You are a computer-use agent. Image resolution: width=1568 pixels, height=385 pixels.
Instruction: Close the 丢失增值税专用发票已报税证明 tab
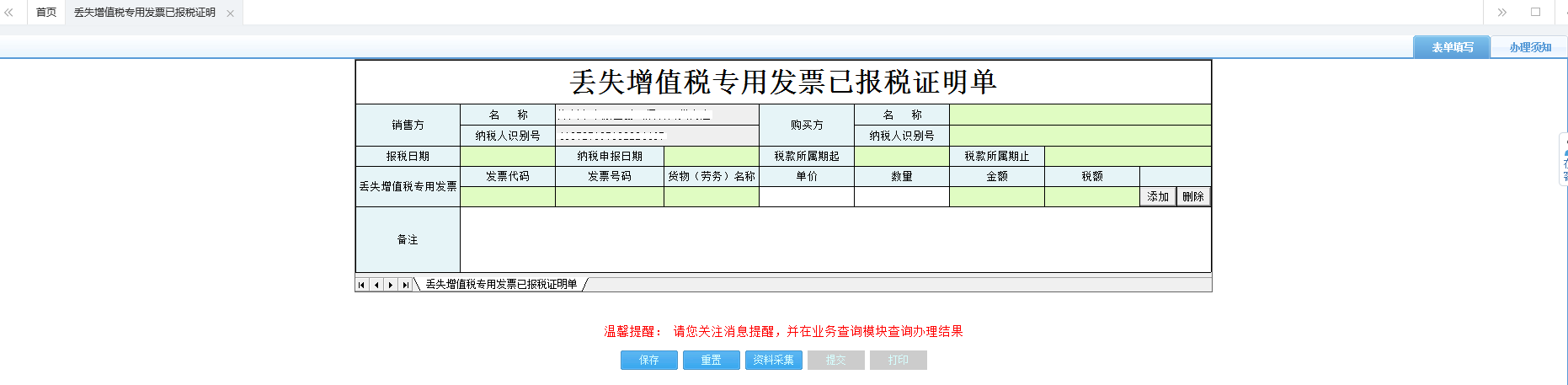[x=230, y=13]
